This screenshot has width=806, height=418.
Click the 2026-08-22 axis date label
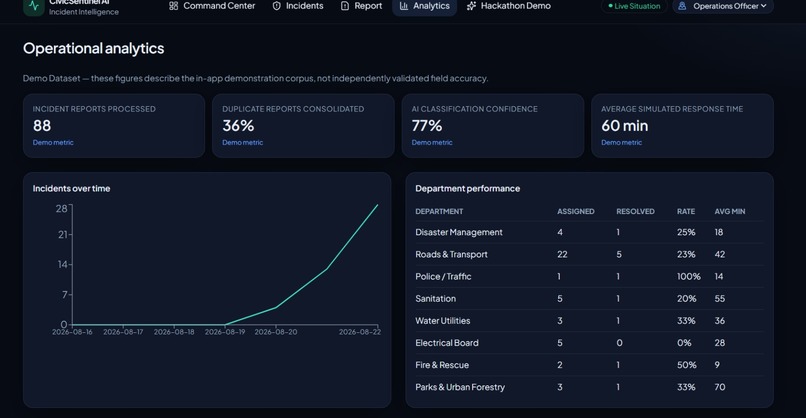(x=360, y=332)
